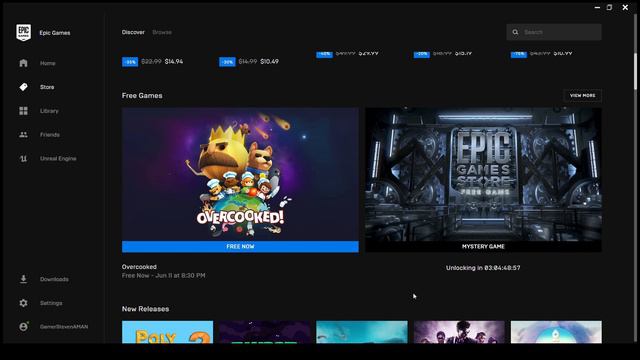Click the $10.49 sale price

269,62
